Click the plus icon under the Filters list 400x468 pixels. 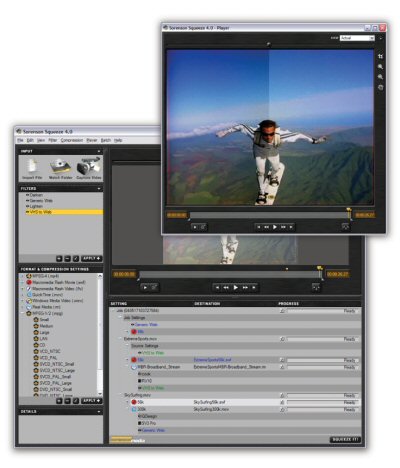pos(59,258)
